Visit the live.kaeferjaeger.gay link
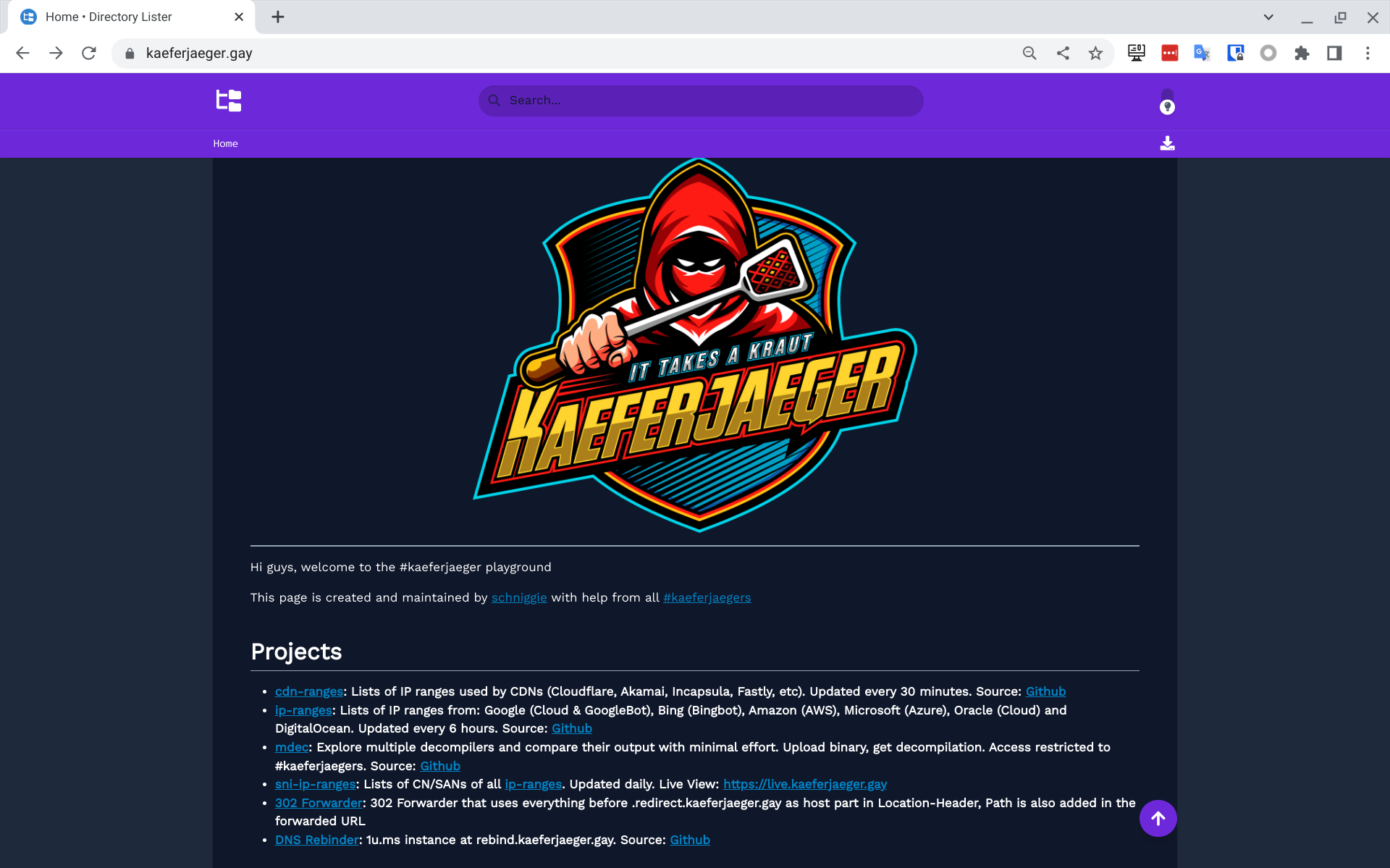 804,784
